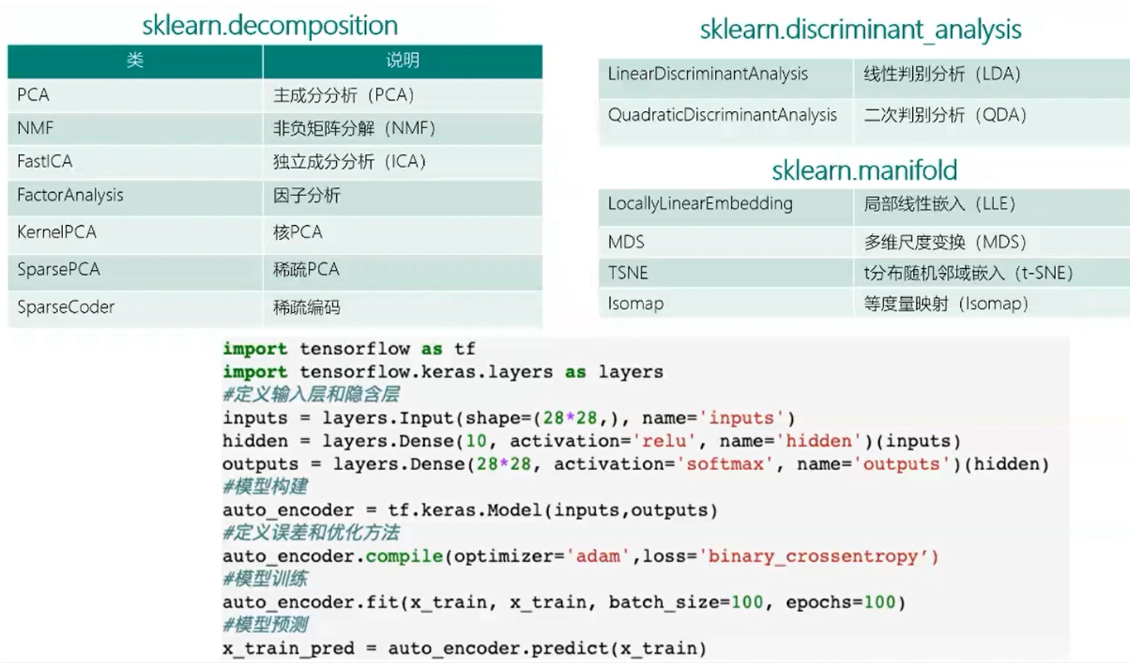Viewport: 1130px width, 666px height.
Task: Select the MDS class cell
Action: (x=726, y=242)
